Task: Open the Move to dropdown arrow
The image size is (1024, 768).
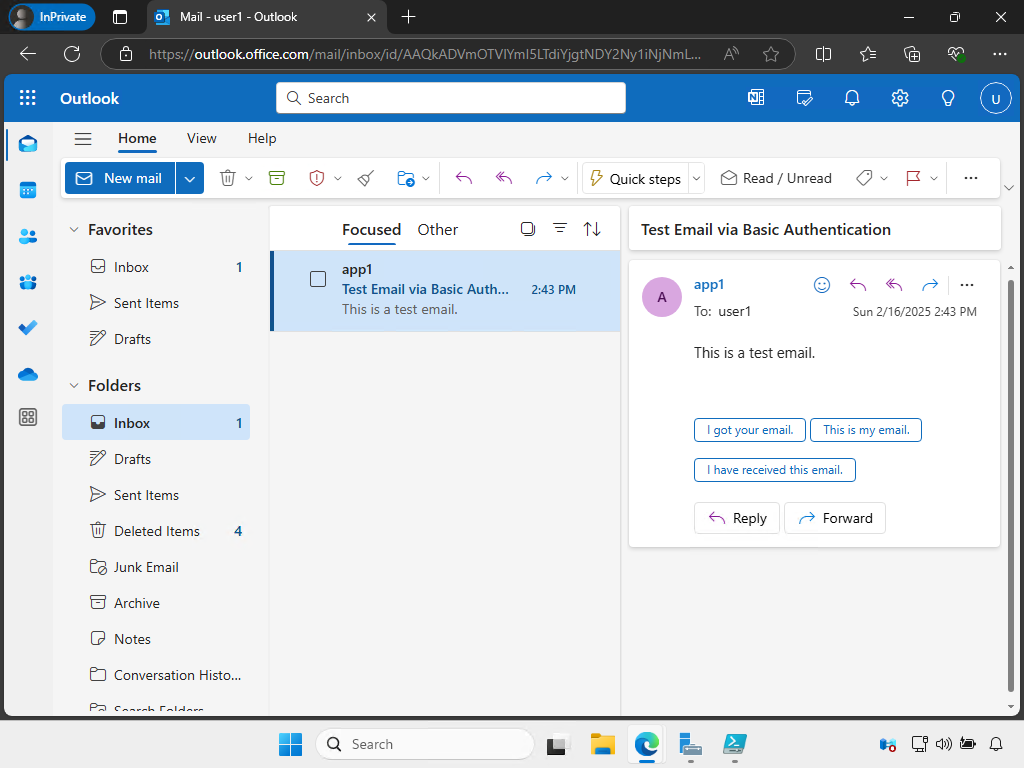Action: point(426,178)
